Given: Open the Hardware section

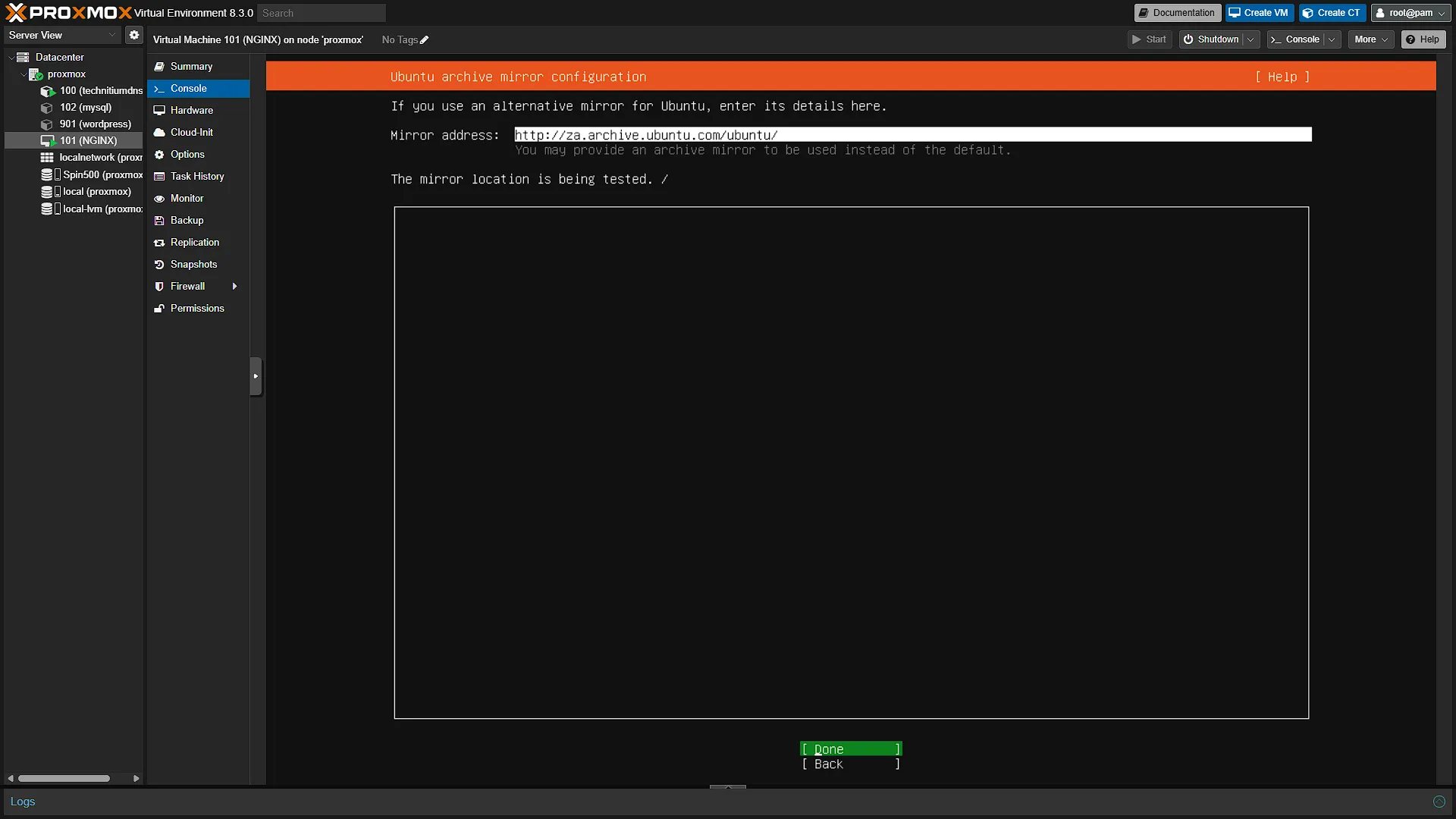Looking at the screenshot, I should 198,111.
